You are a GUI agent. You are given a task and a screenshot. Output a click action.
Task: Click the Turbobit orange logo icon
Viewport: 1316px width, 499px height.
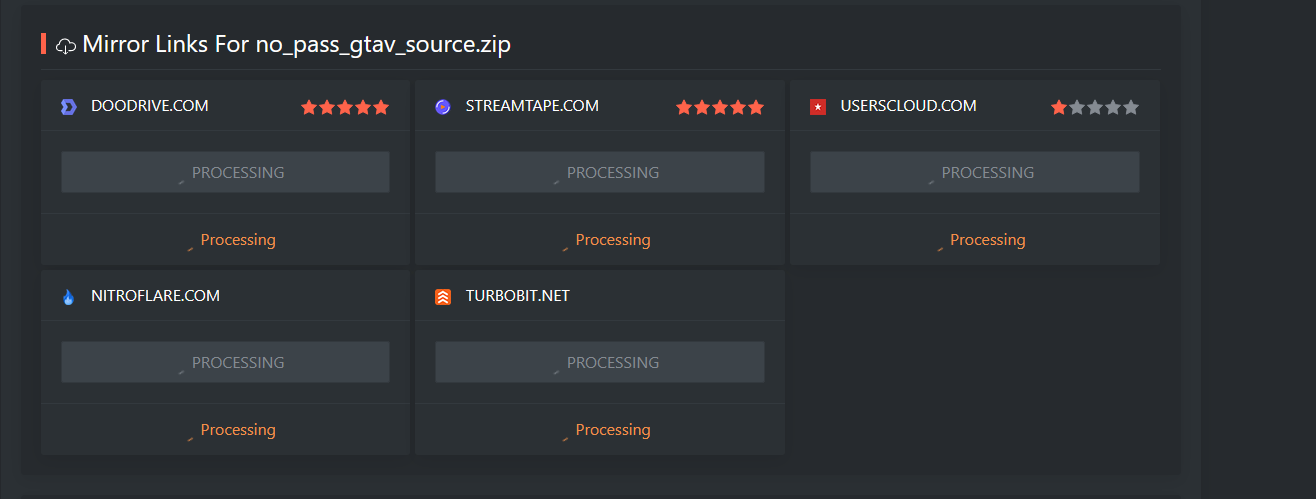click(x=443, y=297)
